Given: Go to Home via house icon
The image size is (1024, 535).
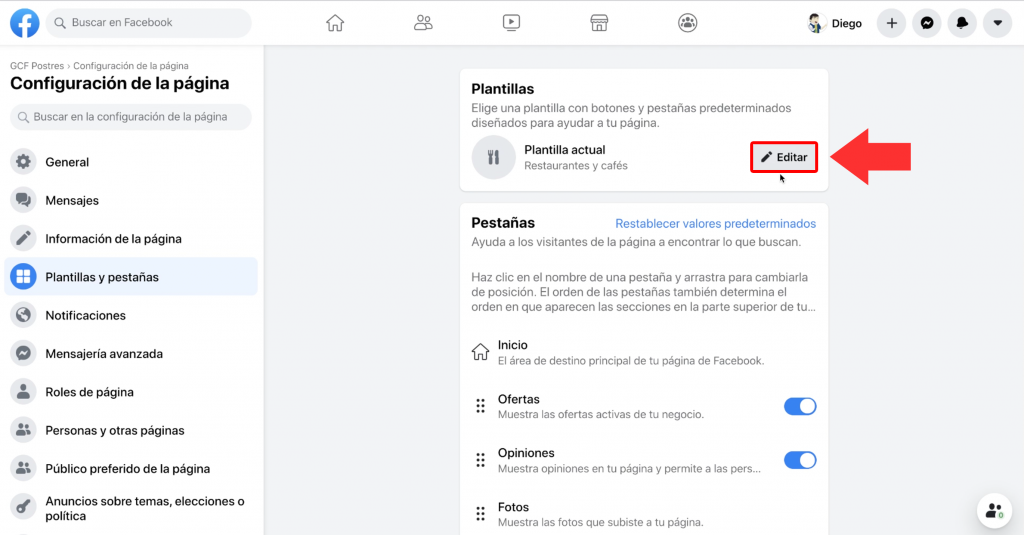Looking at the screenshot, I should (335, 23).
